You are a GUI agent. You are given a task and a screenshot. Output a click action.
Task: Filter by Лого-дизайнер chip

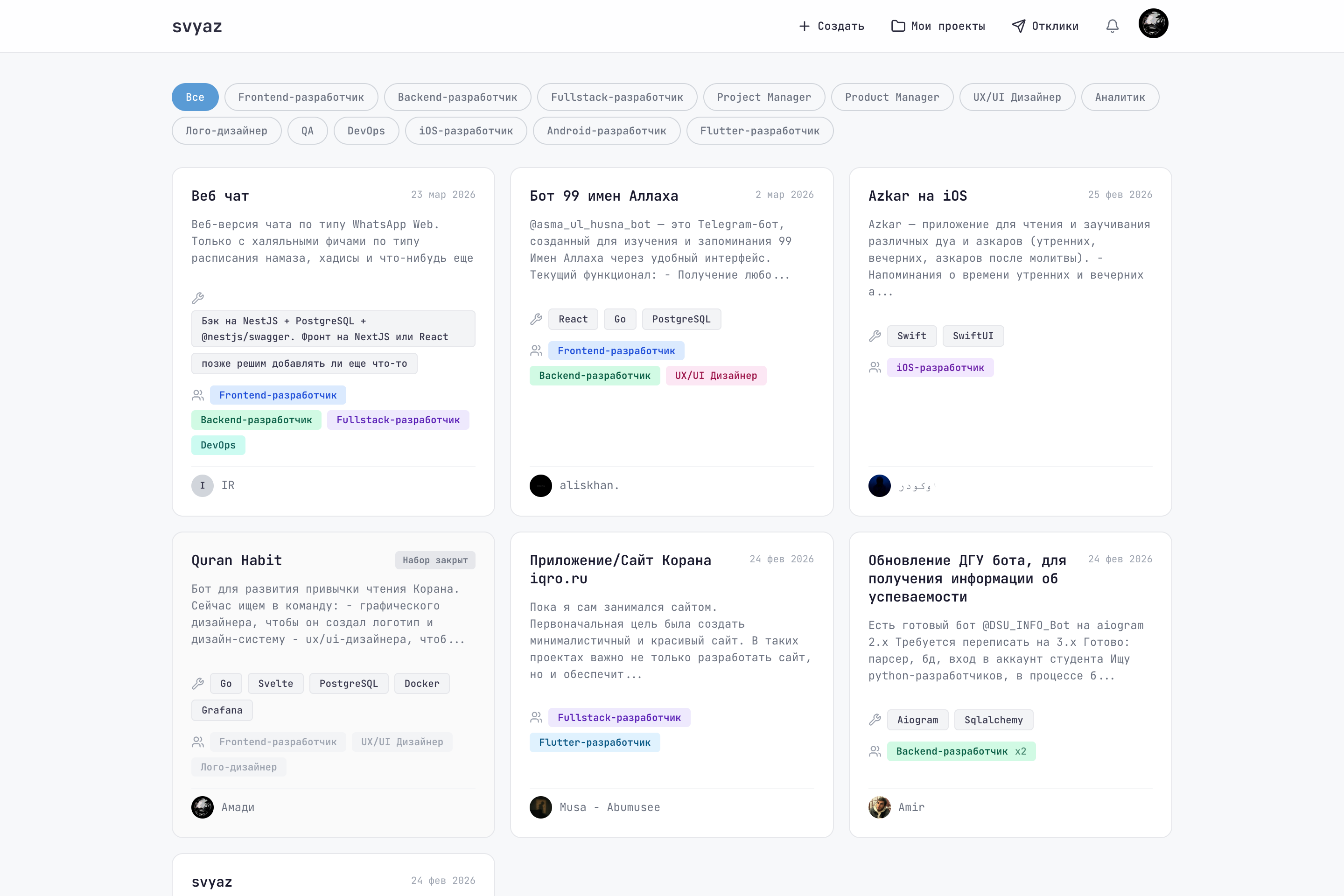coord(226,131)
